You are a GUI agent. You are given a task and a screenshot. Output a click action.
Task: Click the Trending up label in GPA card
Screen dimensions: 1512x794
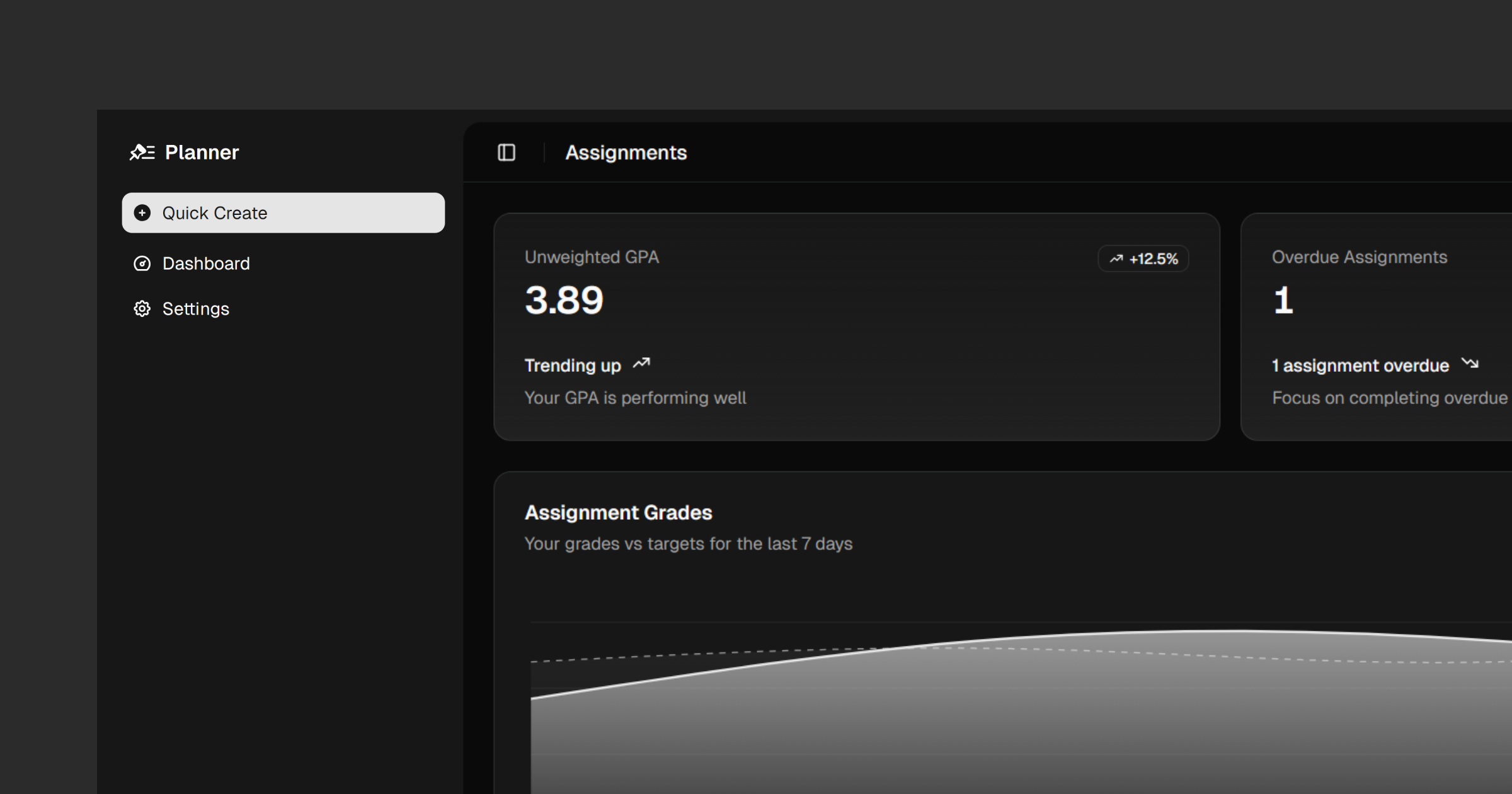(572, 365)
